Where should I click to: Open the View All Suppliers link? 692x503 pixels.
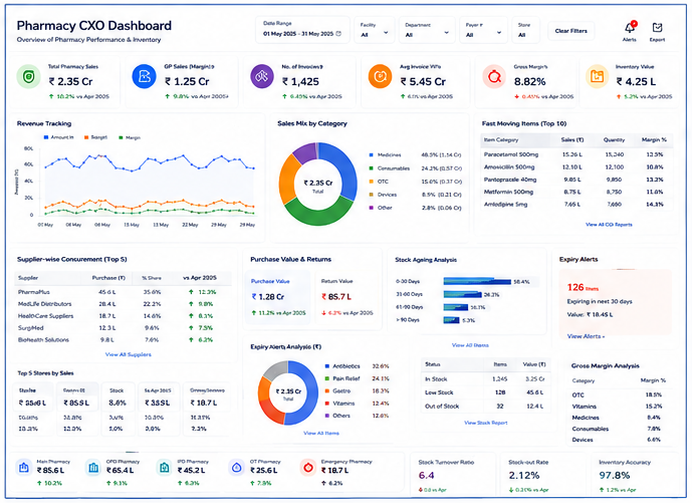tap(128, 354)
